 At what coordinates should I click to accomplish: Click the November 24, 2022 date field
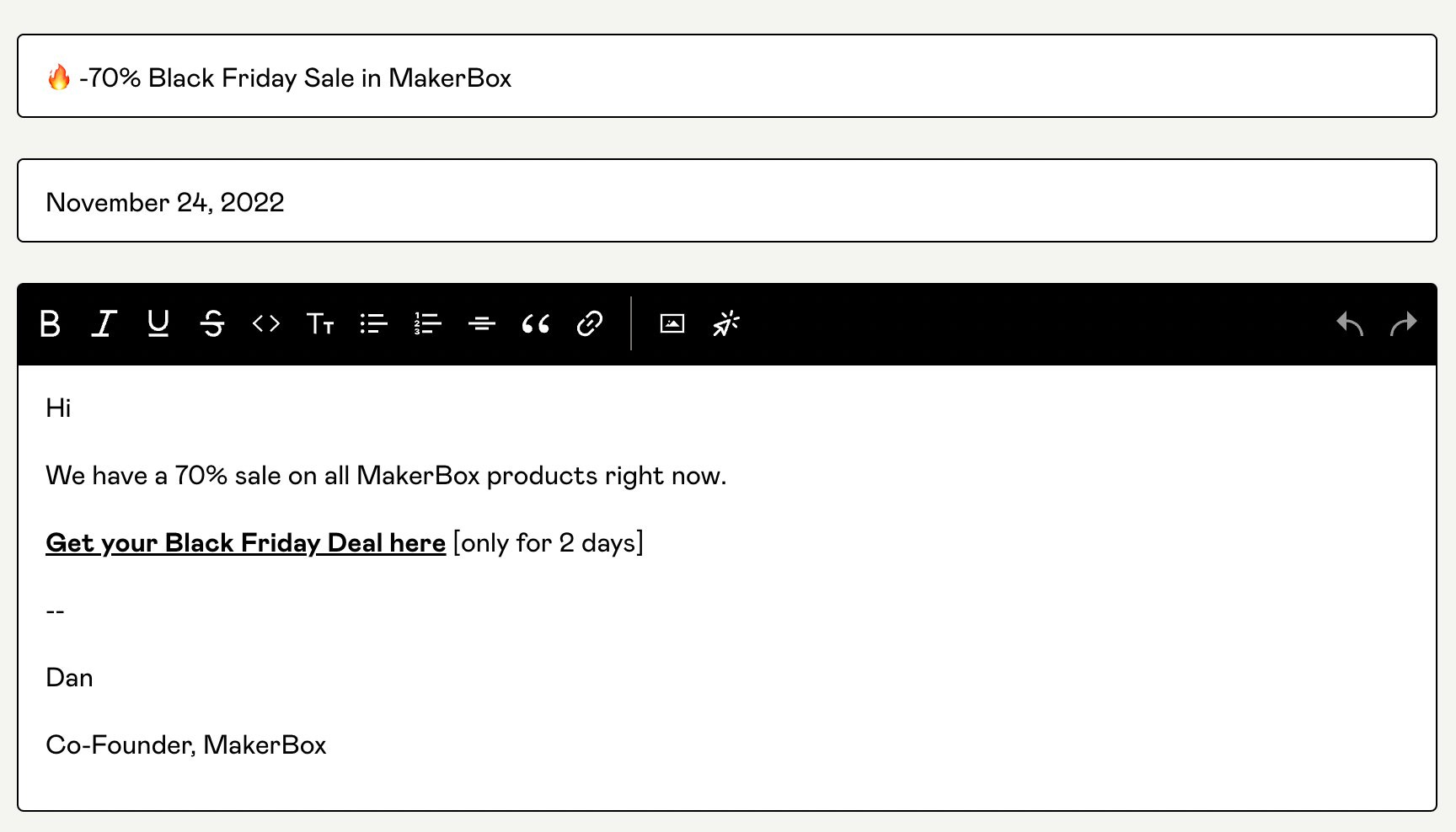point(727,200)
